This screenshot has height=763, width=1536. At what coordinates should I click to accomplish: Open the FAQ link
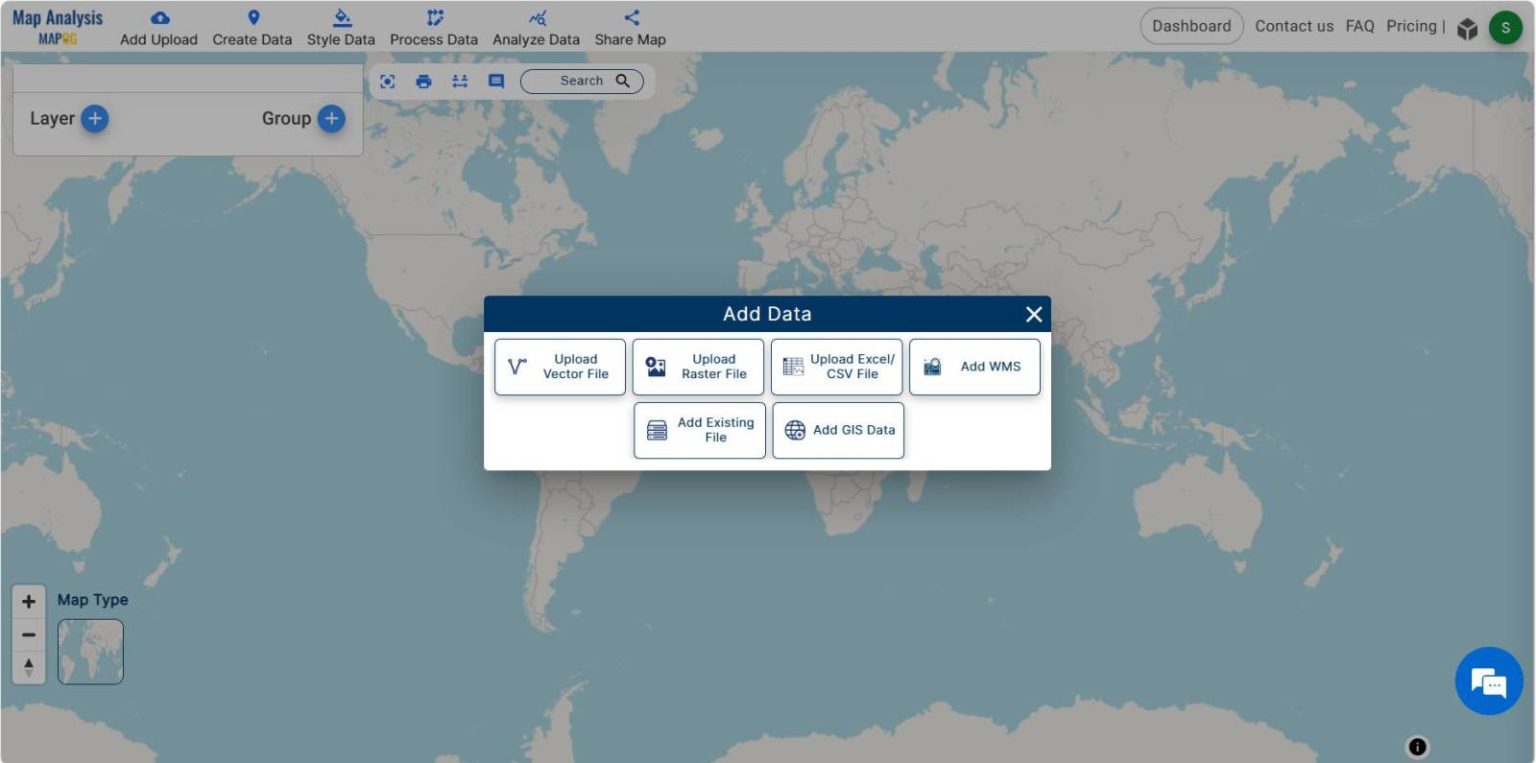pyautogui.click(x=1360, y=27)
